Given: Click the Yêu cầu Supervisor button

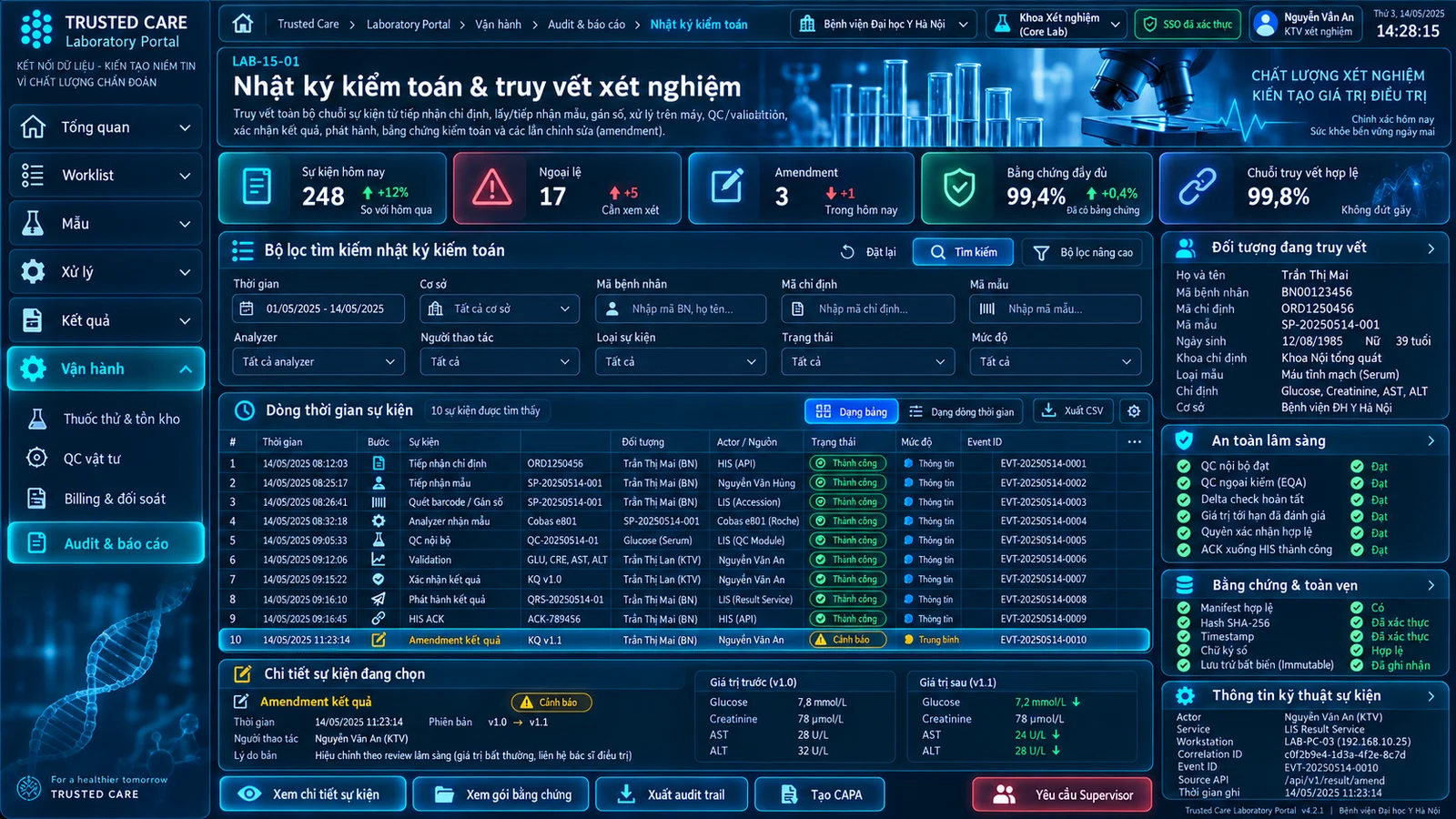Looking at the screenshot, I should pyautogui.click(x=1062, y=794).
